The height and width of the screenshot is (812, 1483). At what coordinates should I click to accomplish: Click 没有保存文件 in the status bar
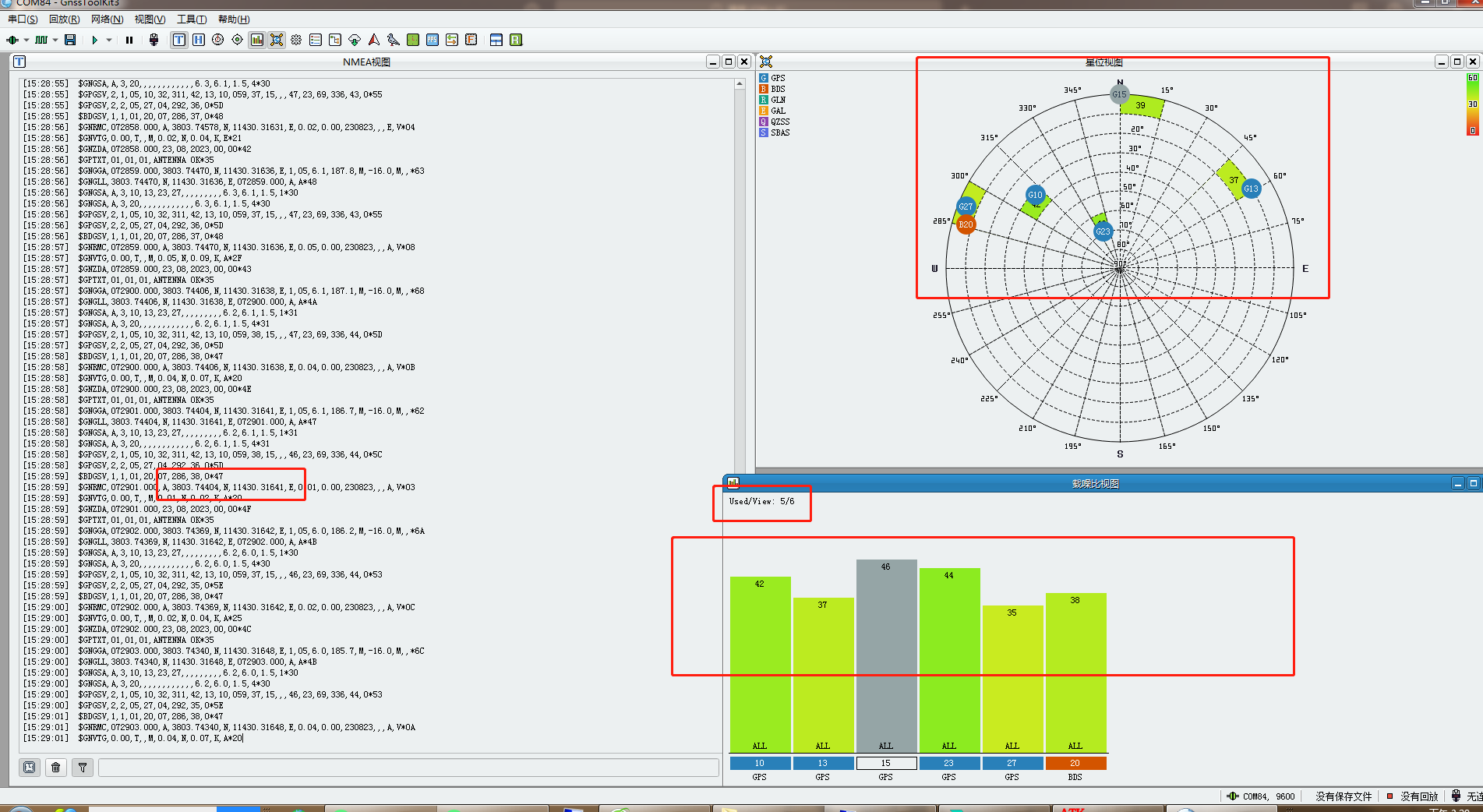coord(1344,796)
